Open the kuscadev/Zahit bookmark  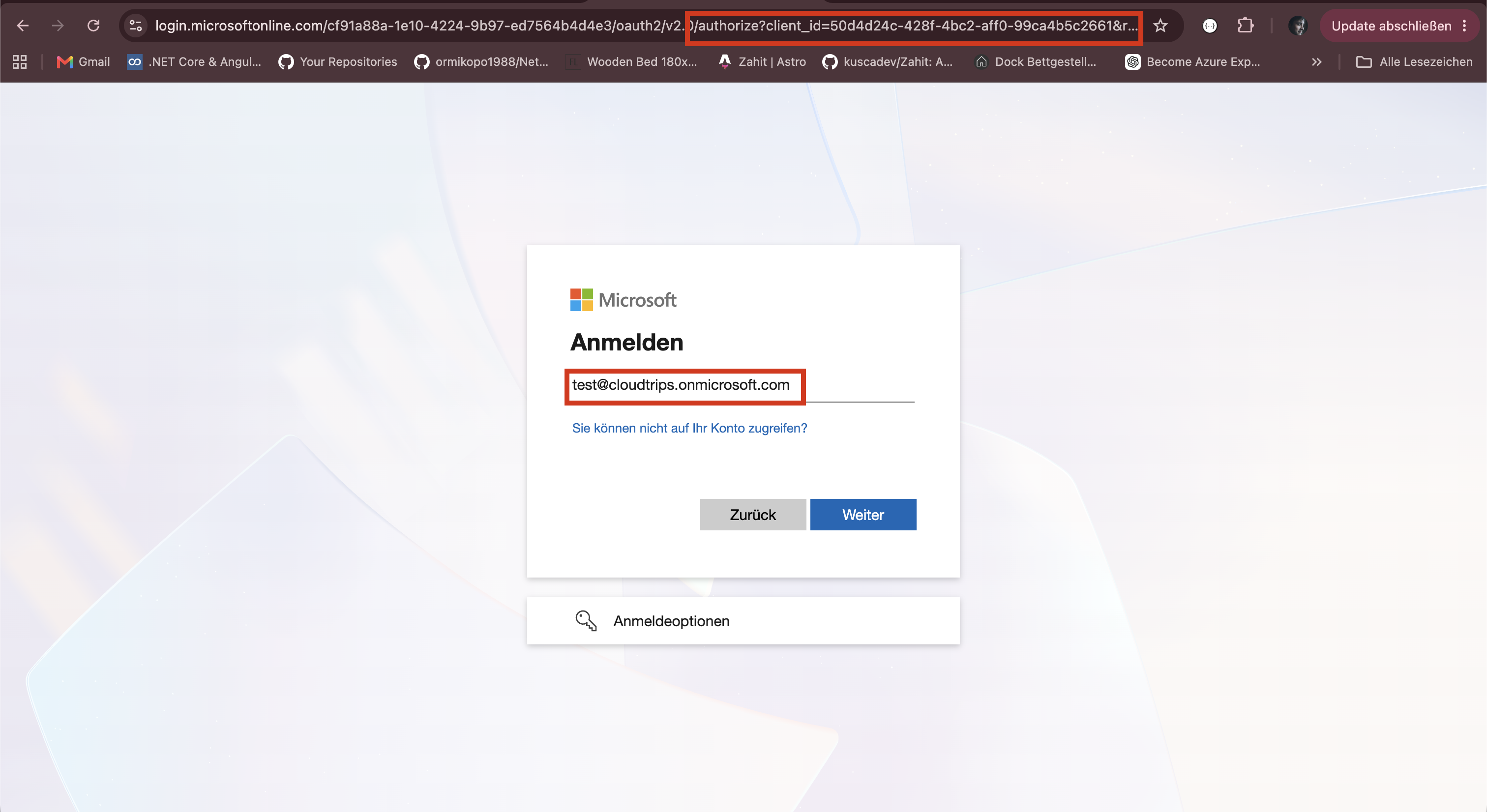(x=888, y=62)
